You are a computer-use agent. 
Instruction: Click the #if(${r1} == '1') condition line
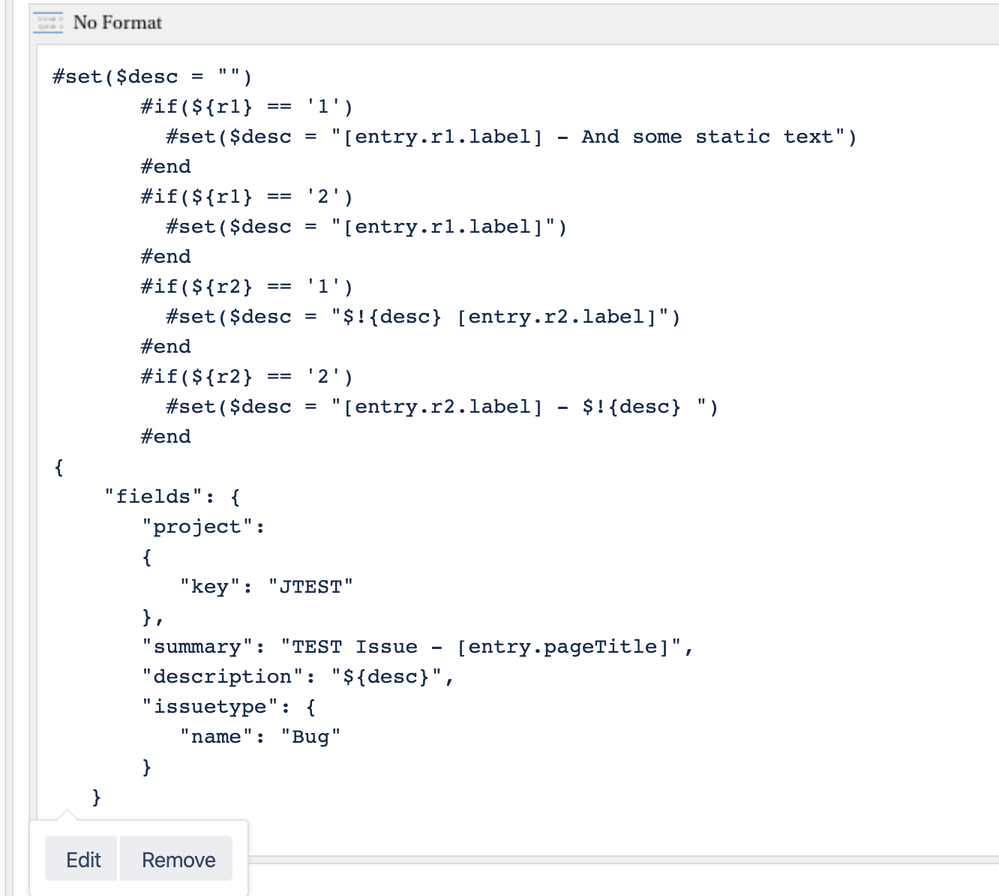245,106
